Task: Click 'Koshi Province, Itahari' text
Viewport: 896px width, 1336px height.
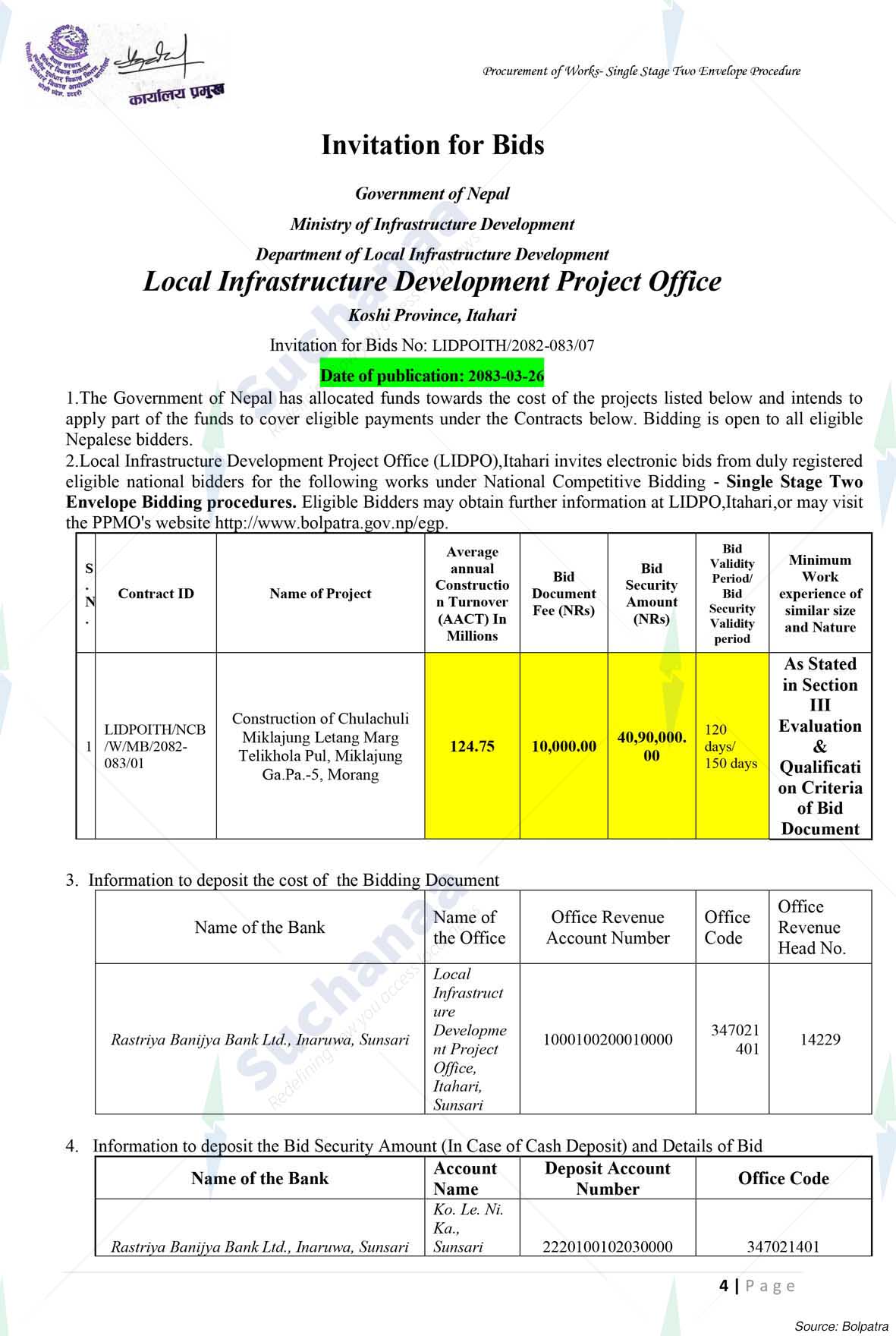Action: 432,315
